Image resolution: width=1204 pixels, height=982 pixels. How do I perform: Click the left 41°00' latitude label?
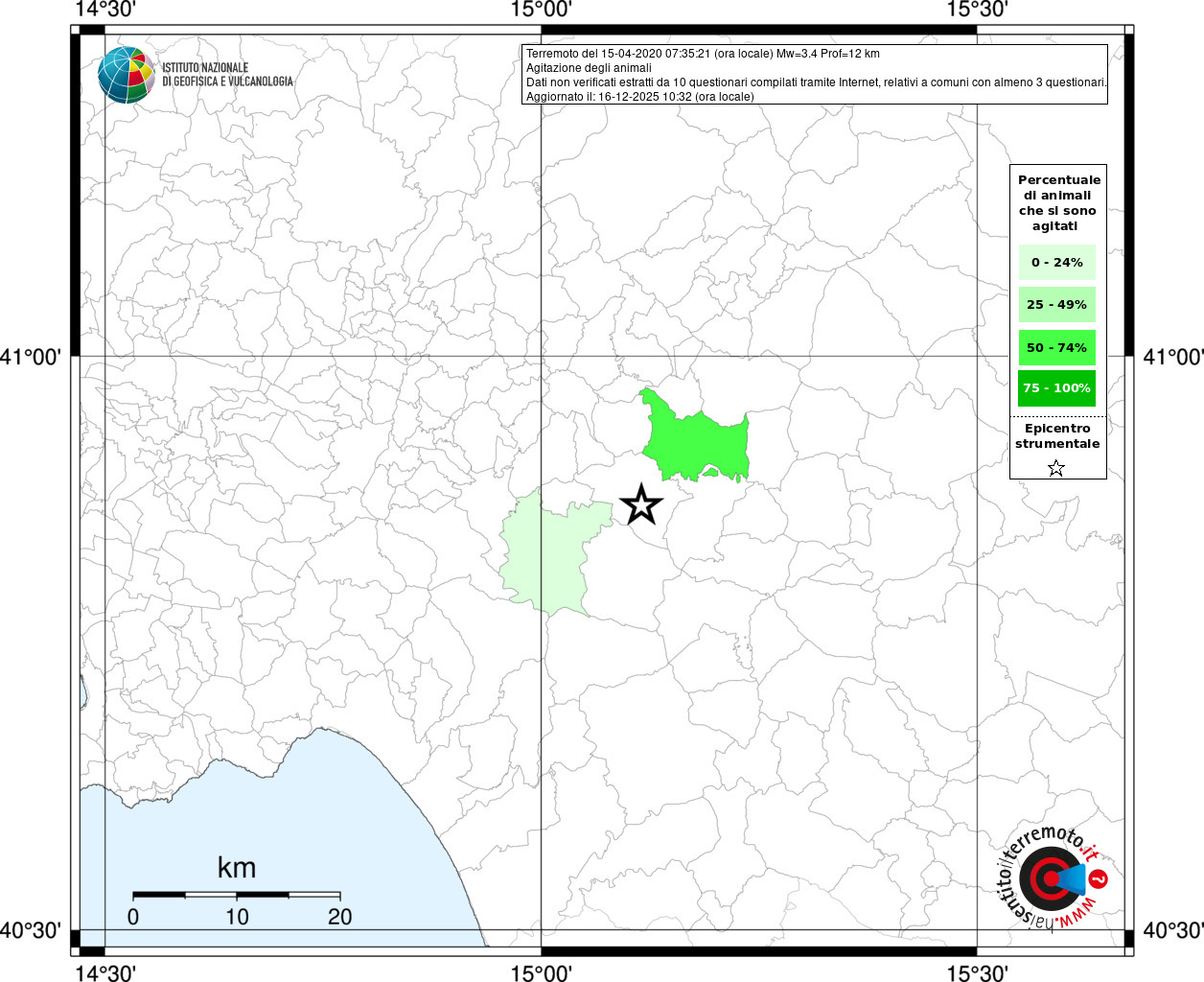[x=31, y=357]
